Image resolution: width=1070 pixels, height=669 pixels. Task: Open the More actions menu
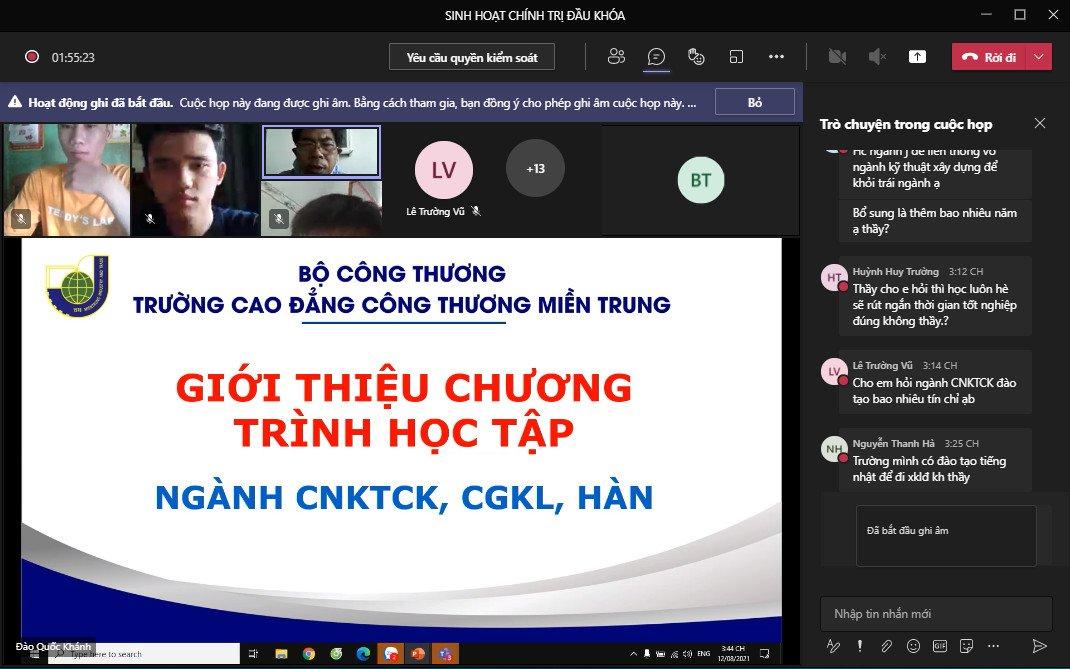(776, 57)
